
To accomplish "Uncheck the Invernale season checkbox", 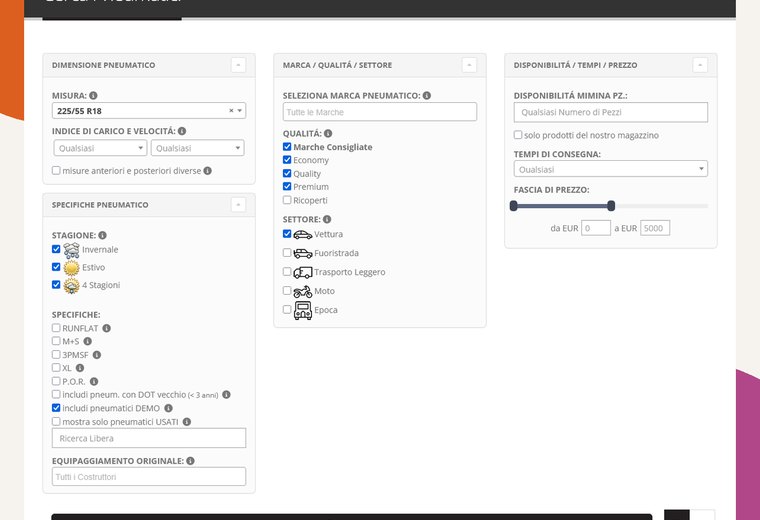I will pyautogui.click(x=56, y=249).
